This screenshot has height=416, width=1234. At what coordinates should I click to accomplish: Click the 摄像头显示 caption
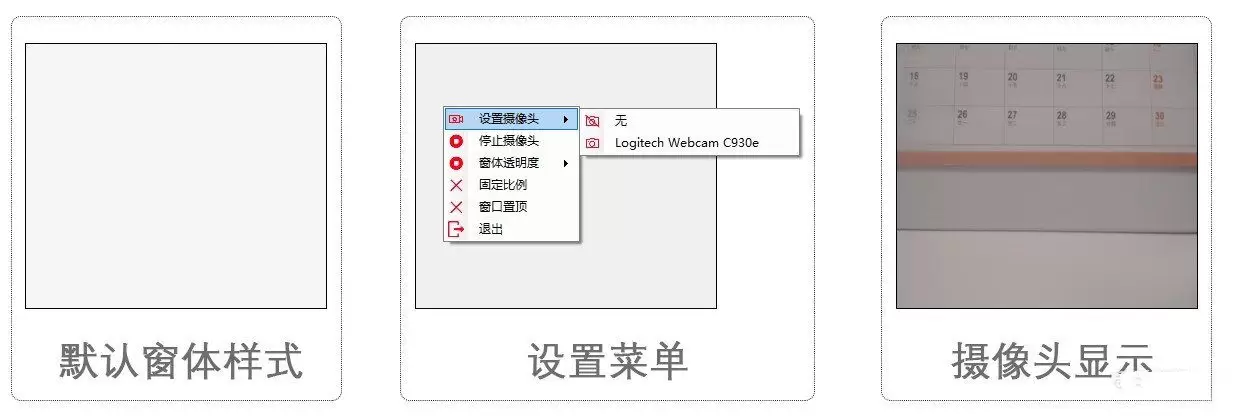pos(1052,361)
